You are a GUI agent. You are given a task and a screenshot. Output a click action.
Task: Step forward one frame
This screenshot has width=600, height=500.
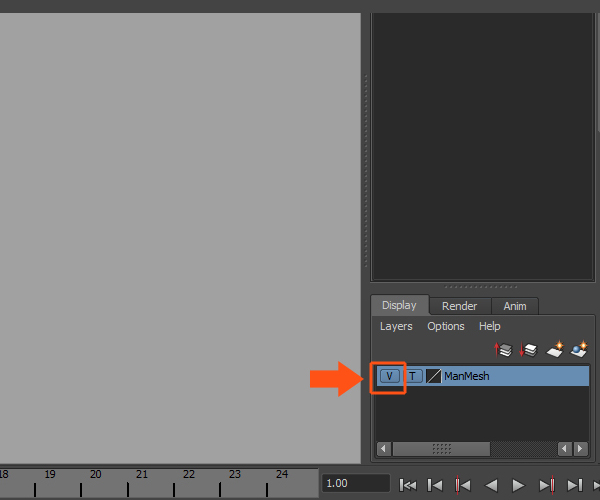pos(575,485)
